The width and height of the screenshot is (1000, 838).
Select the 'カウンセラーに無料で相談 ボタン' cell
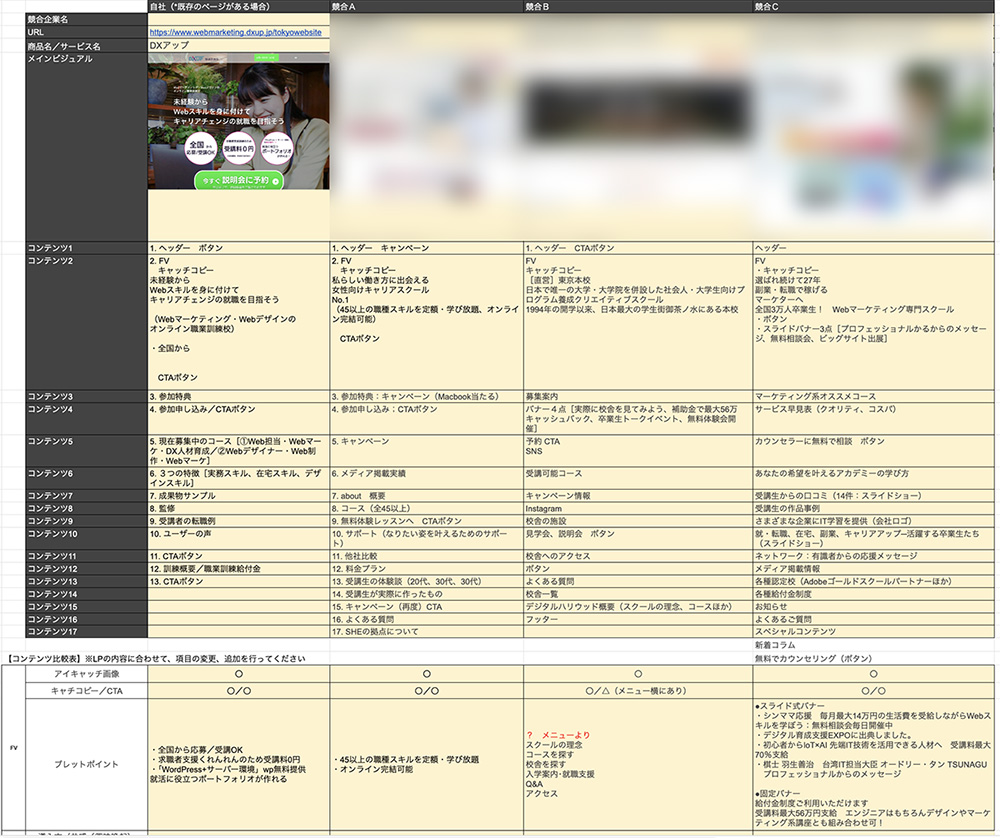pos(874,451)
